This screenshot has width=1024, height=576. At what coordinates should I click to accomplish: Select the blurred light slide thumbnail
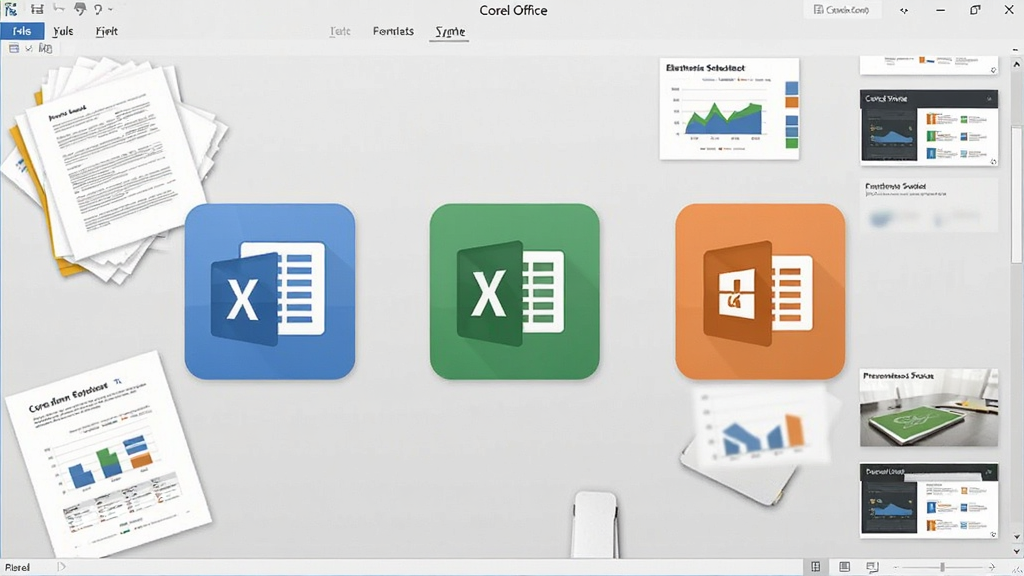[x=929, y=206]
